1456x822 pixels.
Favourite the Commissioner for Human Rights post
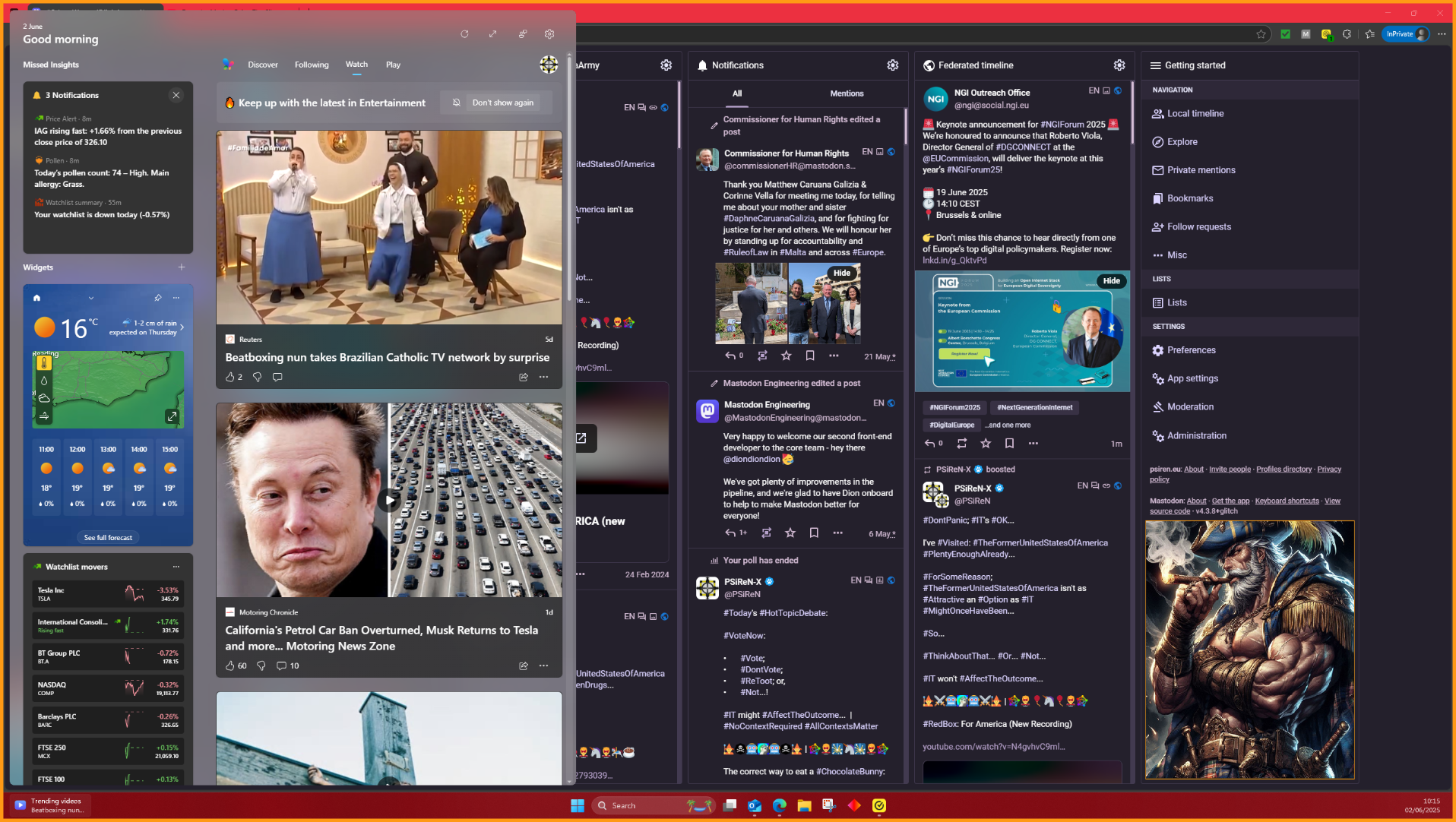(x=787, y=356)
